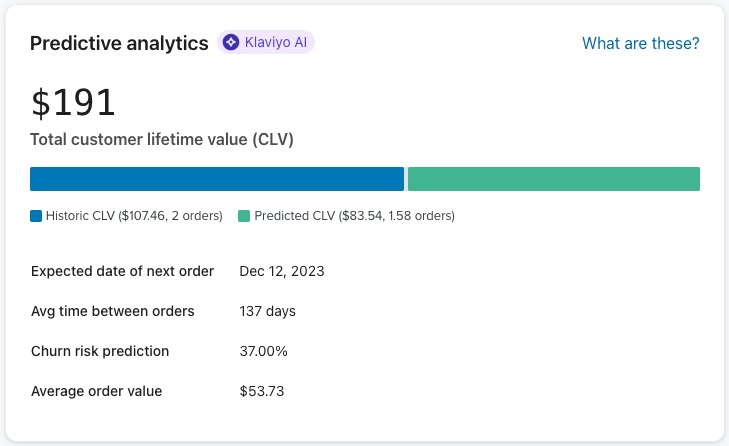Click the green Predicted CLV legend swatch
This screenshot has width=729, height=446.
click(244, 216)
